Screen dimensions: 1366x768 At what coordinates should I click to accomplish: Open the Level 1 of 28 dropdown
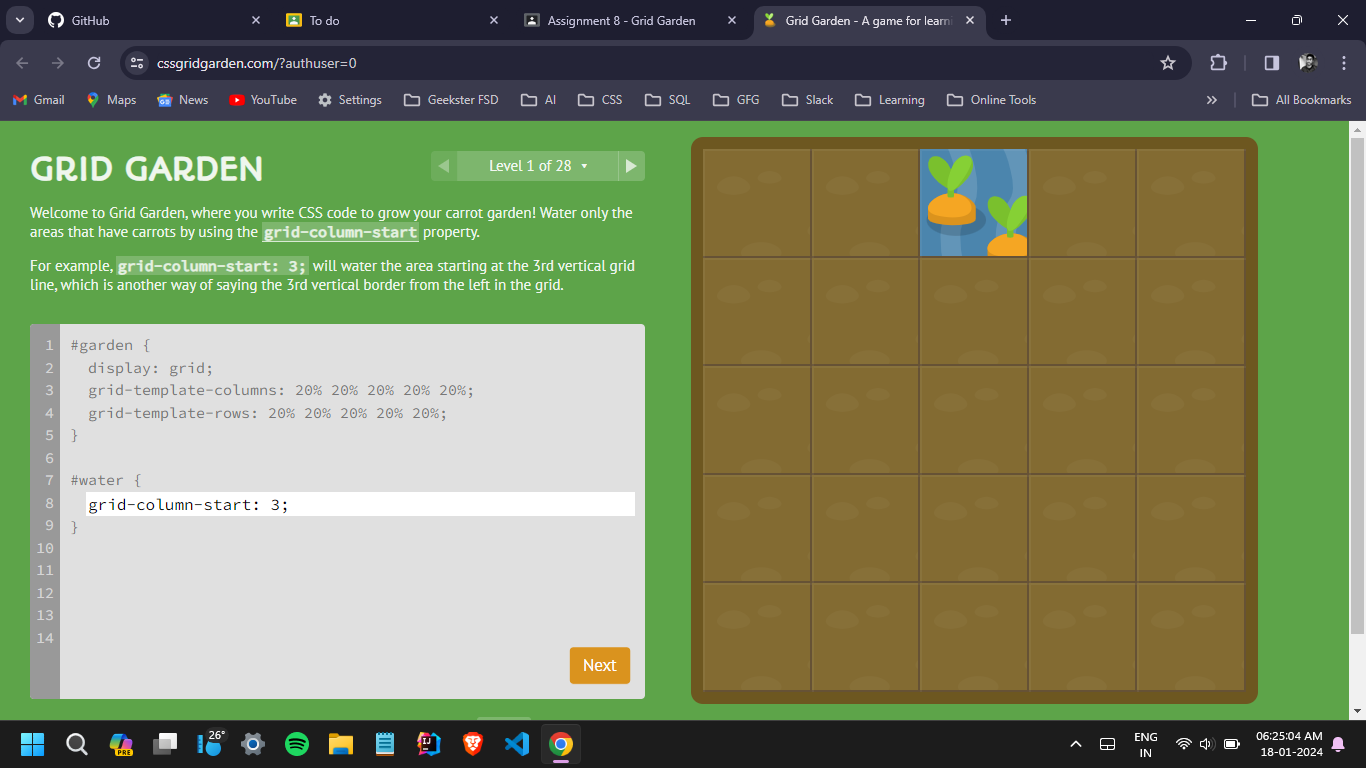coord(538,166)
